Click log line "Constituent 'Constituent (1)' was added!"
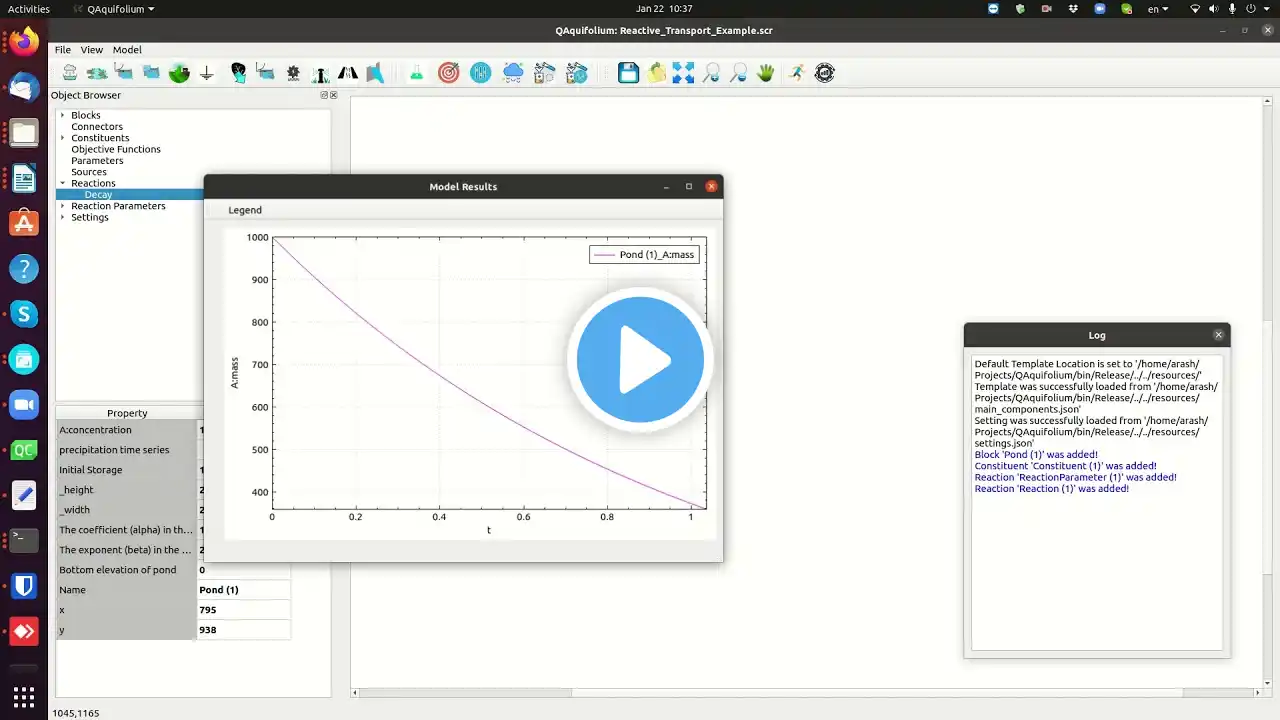The image size is (1280, 720). click(1066, 466)
